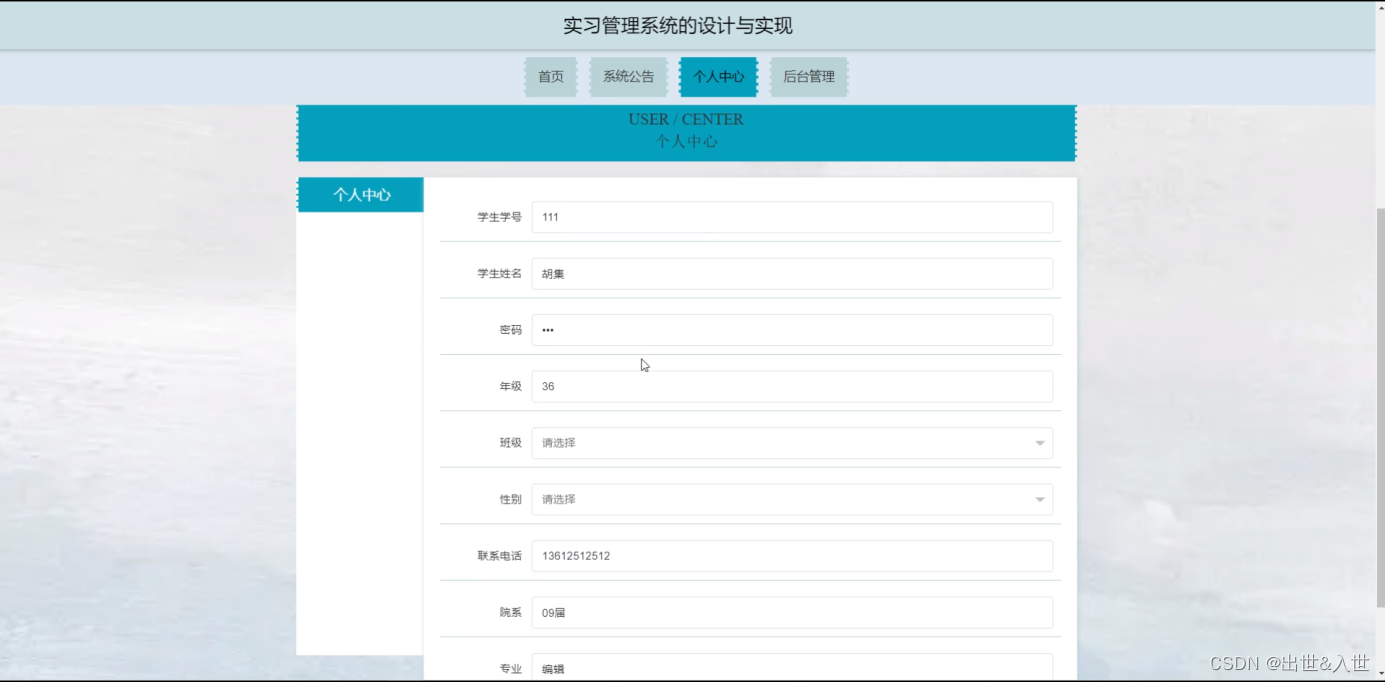Click the arrow icon of 班级 dropdown
Image resolution: width=1385 pixels, height=682 pixels.
coord(1040,444)
